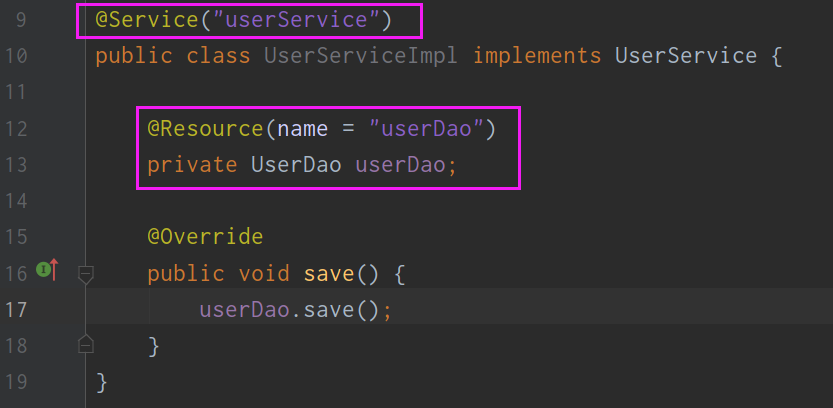This screenshot has width=833, height=408.
Task: Click the closing brace on line 19
Action: point(101,383)
